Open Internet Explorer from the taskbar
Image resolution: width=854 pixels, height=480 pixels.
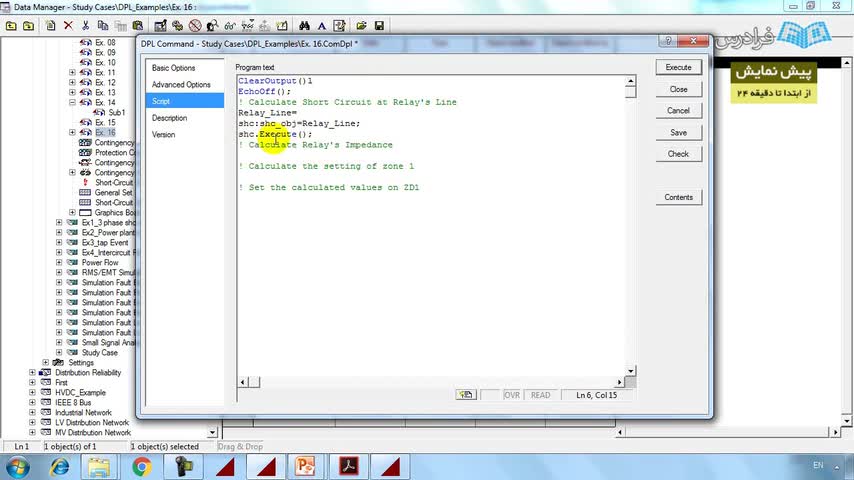[x=59, y=467]
